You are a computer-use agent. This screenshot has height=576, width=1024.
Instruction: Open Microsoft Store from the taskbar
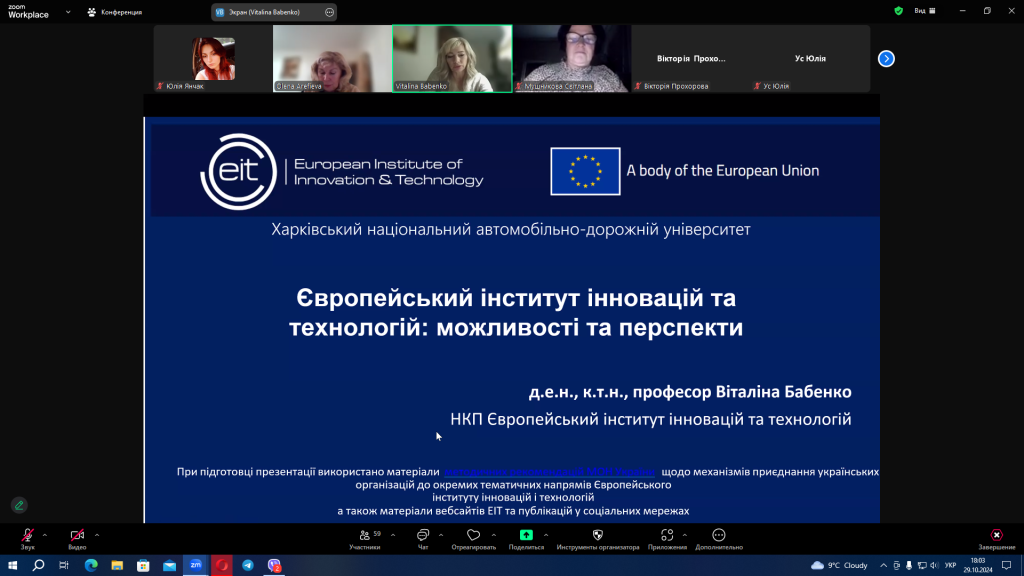[x=143, y=565]
